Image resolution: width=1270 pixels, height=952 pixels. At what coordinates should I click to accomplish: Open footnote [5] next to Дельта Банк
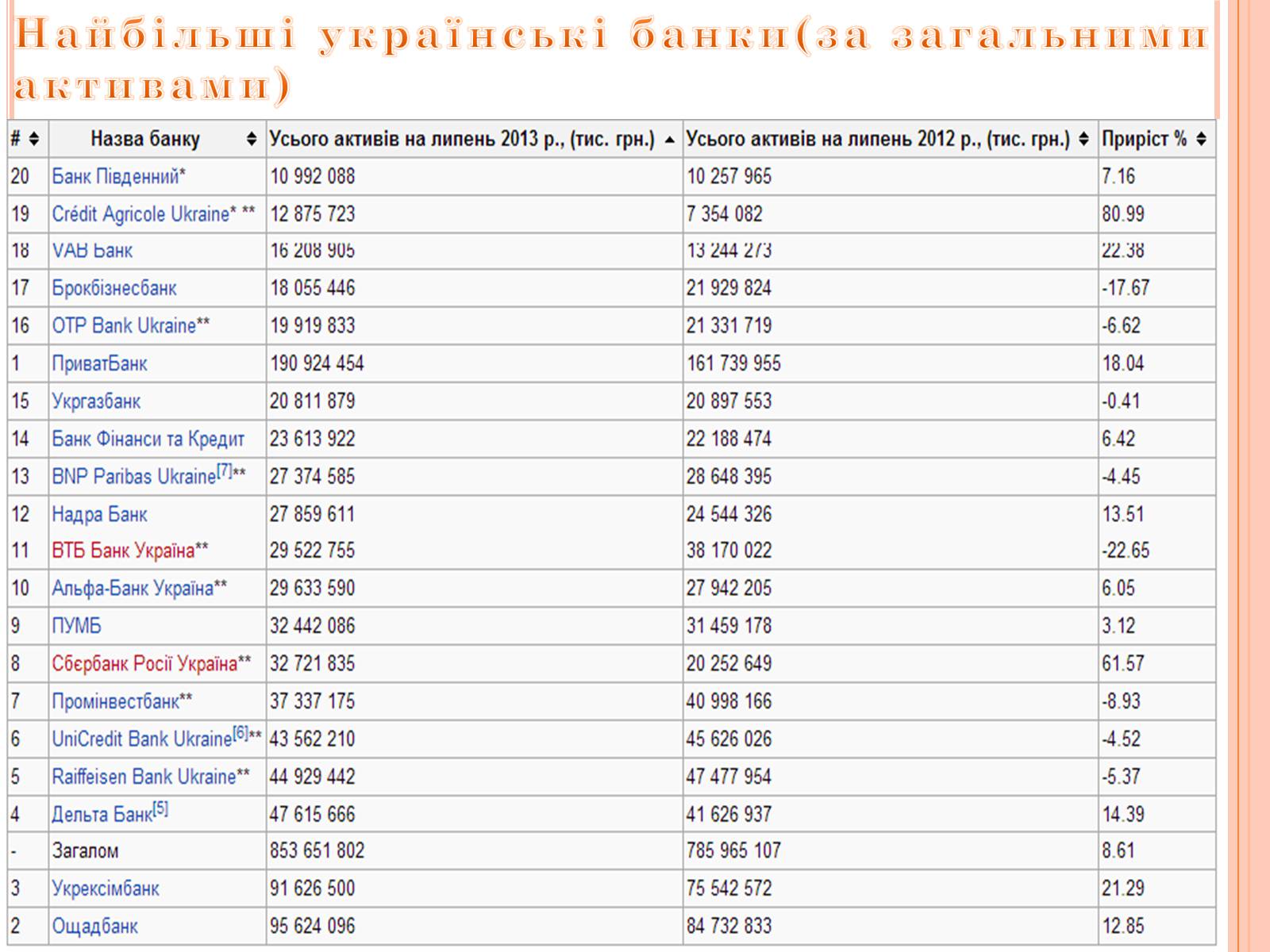(x=160, y=809)
